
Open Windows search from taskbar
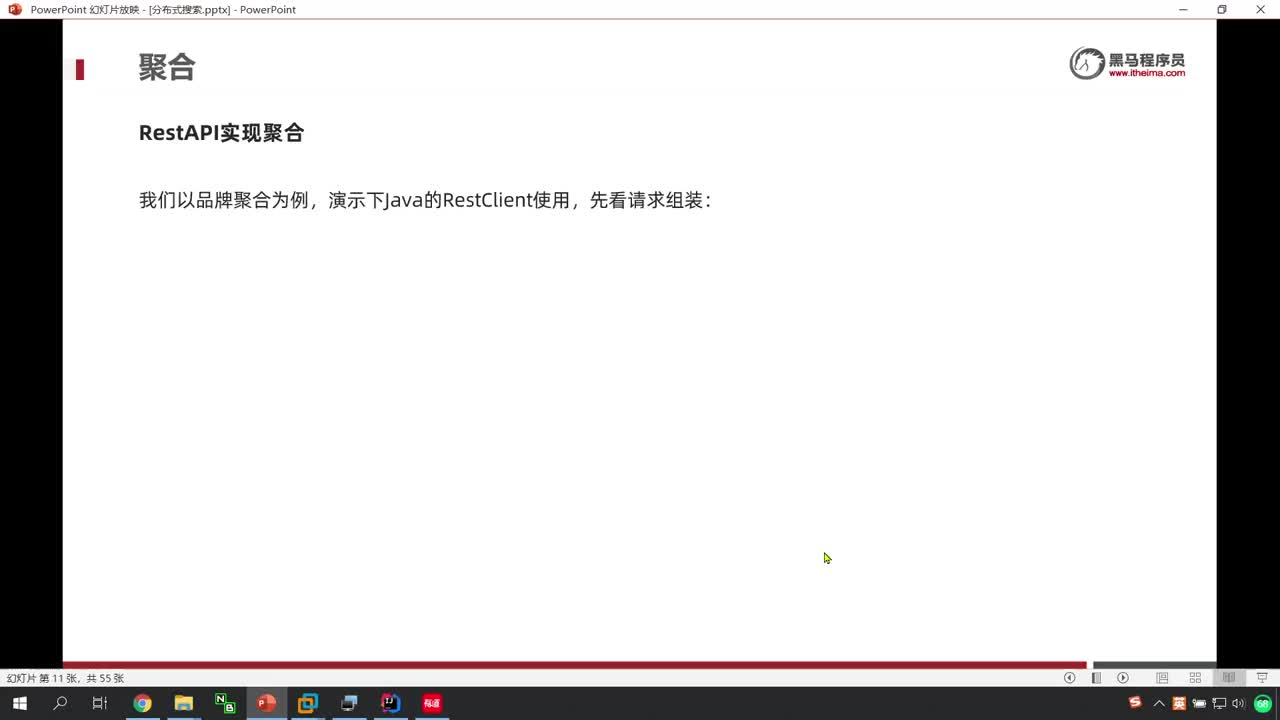[x=60, y=703]
